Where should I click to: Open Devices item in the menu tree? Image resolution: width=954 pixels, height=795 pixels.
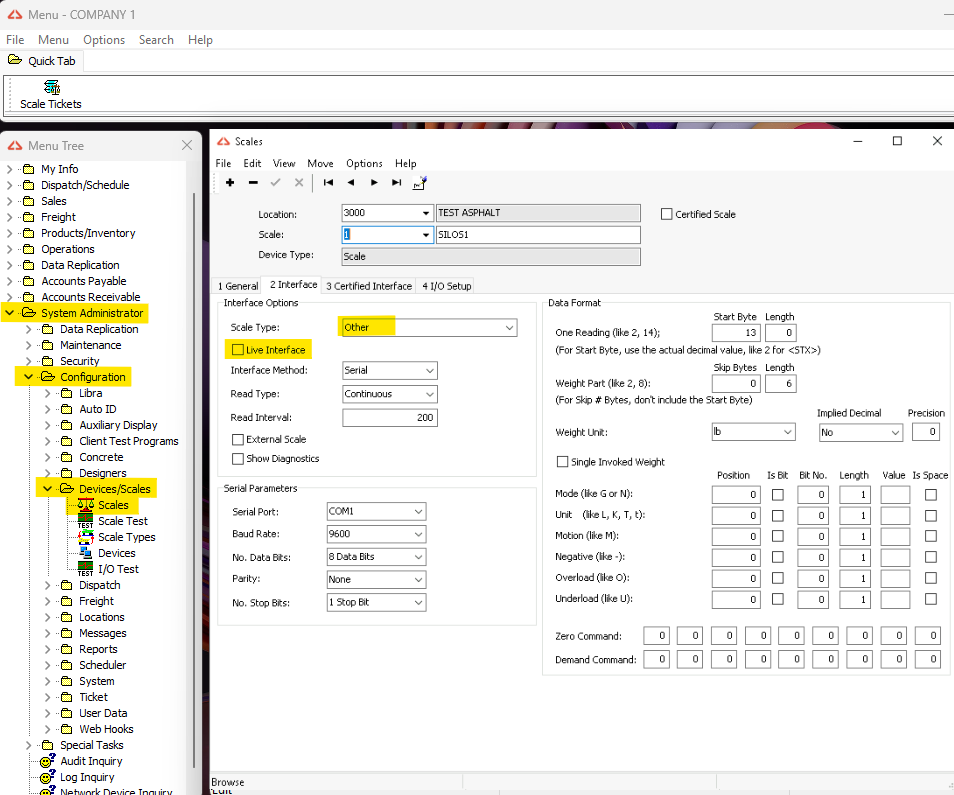(117, 553)
